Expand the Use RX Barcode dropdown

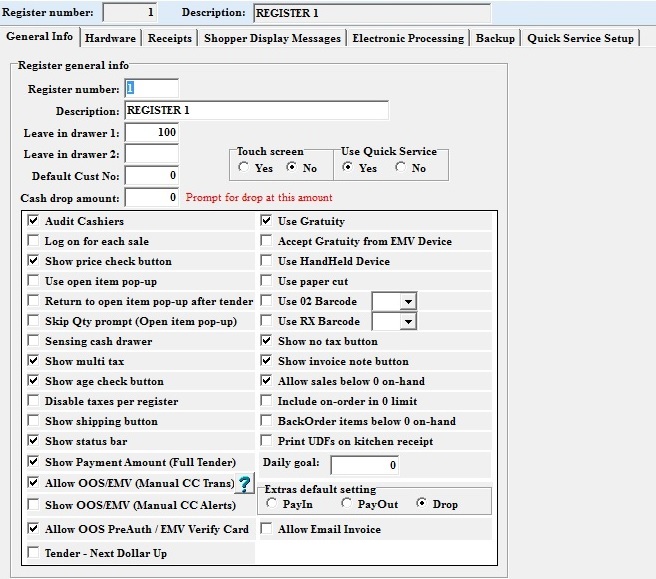406,321
